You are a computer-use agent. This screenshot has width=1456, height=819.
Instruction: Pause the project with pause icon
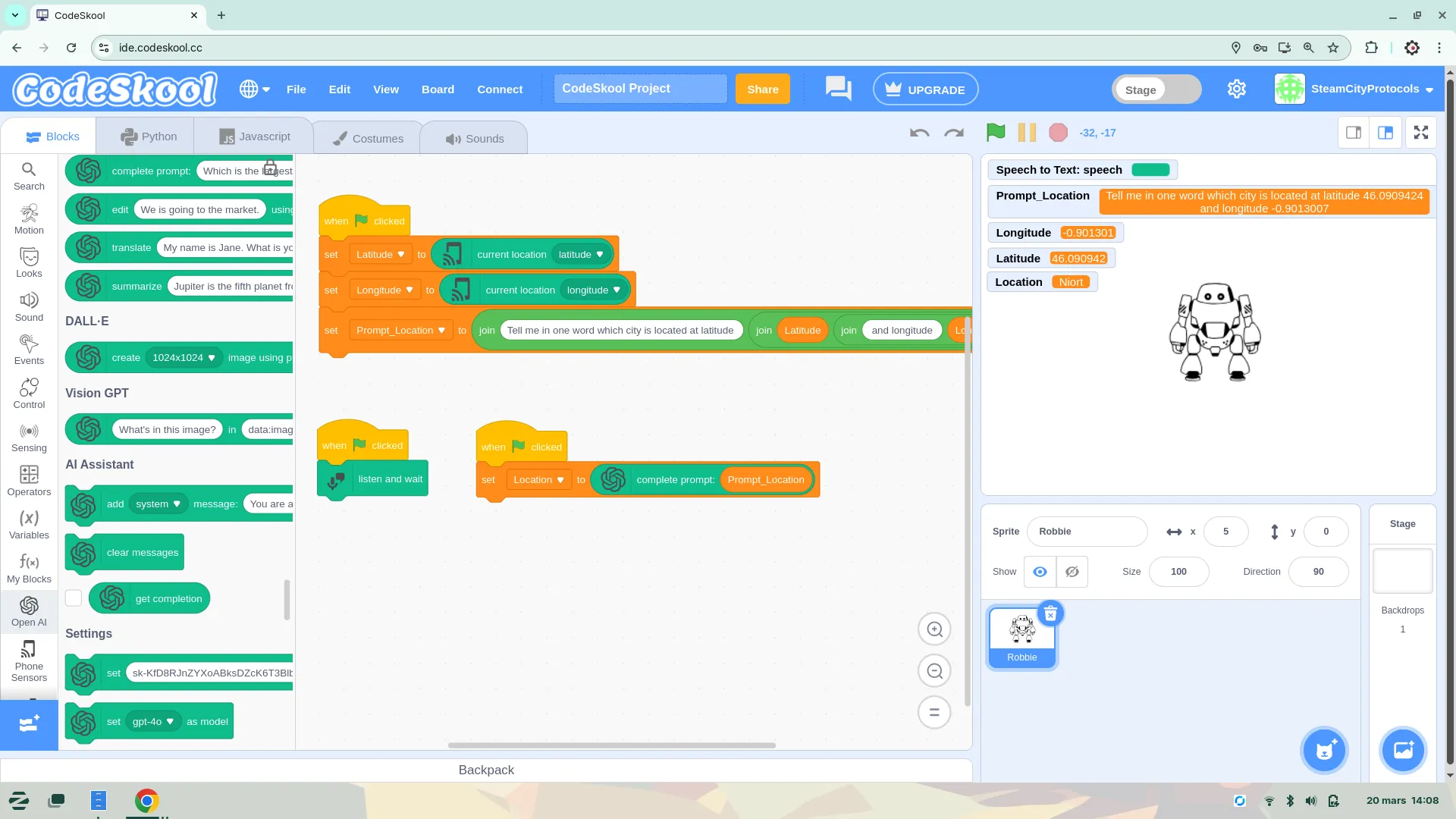pyautogui.click(x=1027, y=133)
